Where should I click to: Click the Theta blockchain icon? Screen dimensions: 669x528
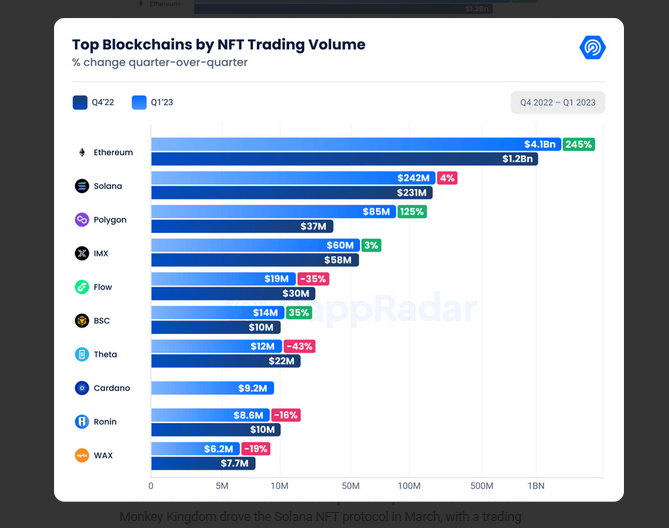coord(82,355)
